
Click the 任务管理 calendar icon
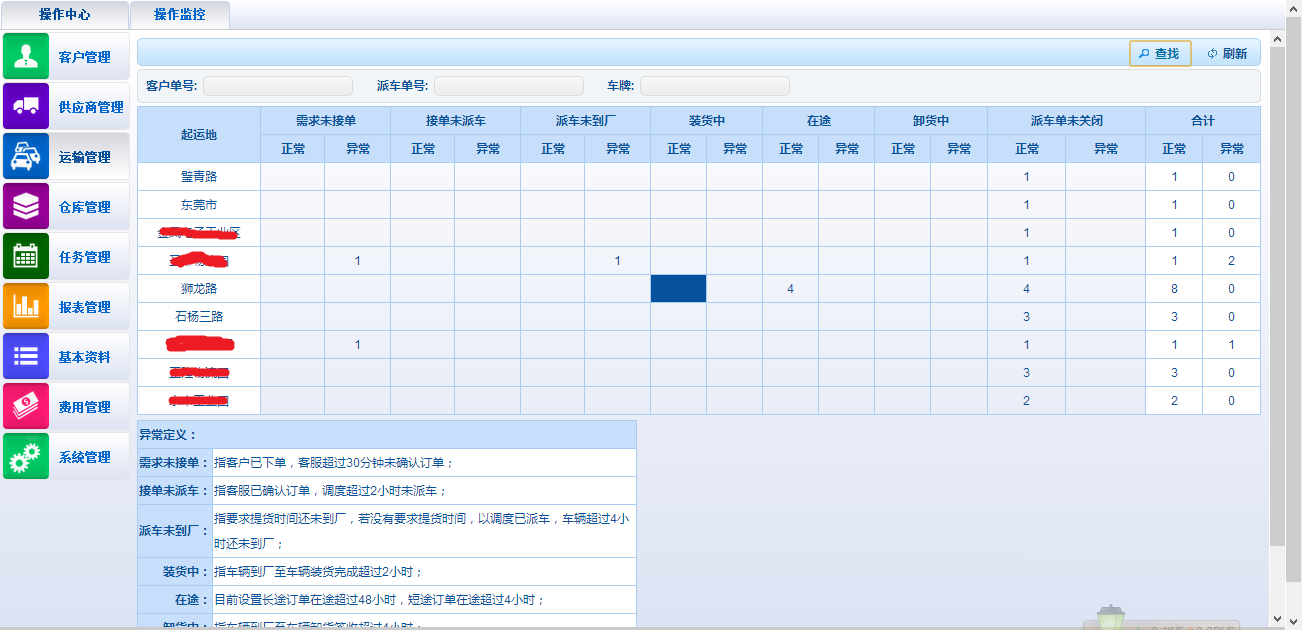26,256
